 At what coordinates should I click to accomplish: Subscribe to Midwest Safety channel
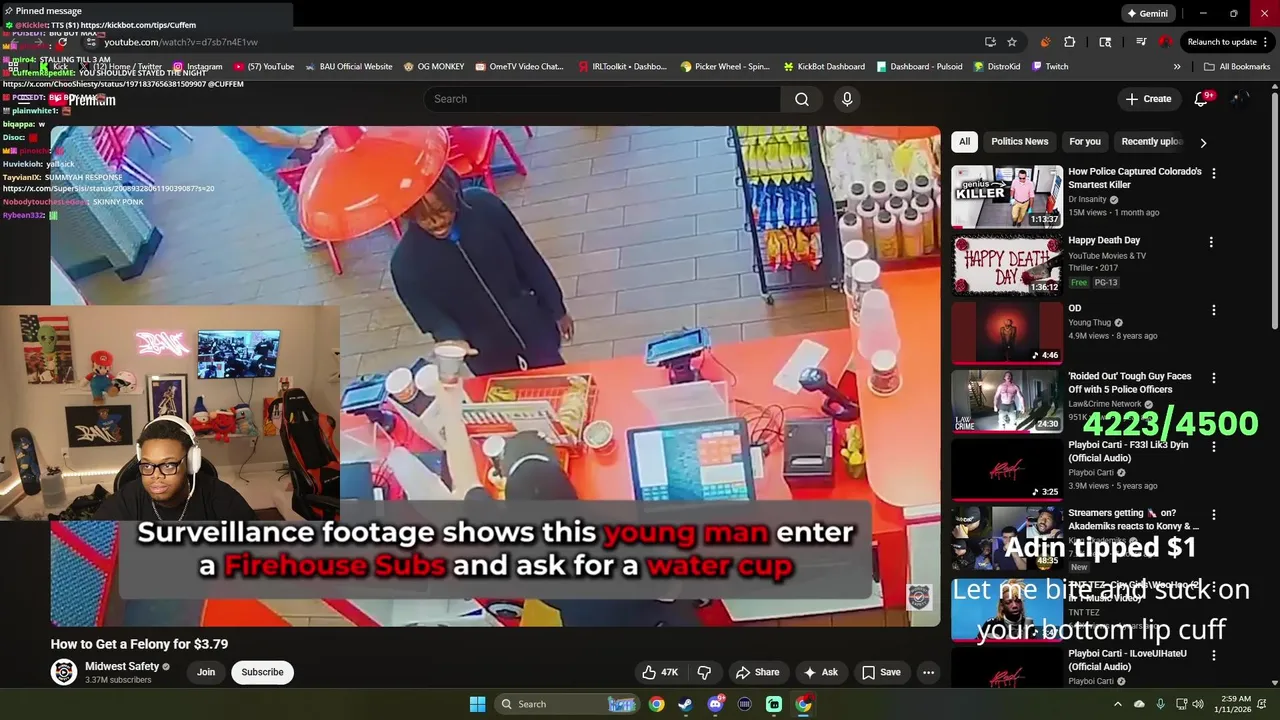(x=262, y=672)
